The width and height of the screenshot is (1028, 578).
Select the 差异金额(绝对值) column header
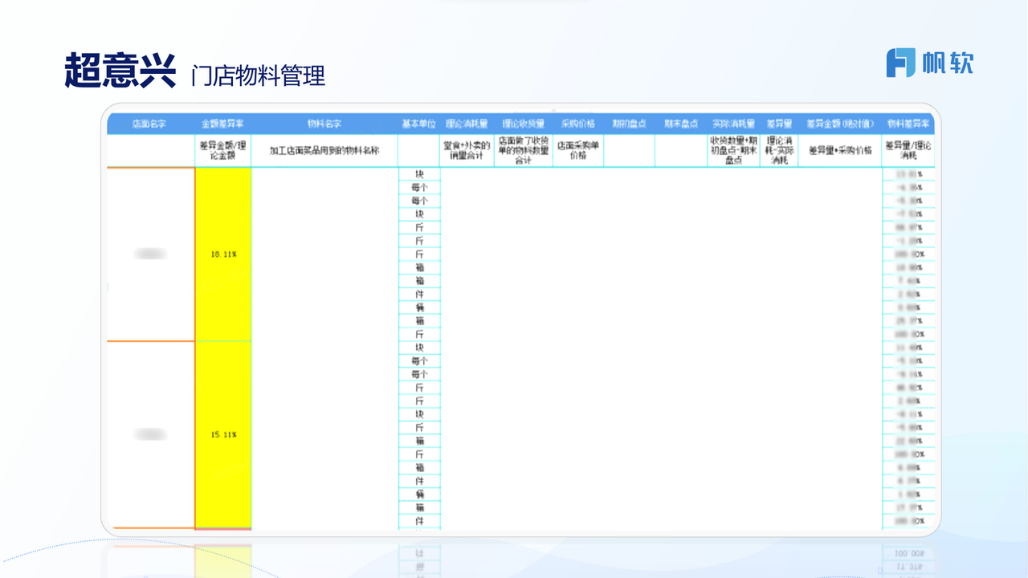840,124
